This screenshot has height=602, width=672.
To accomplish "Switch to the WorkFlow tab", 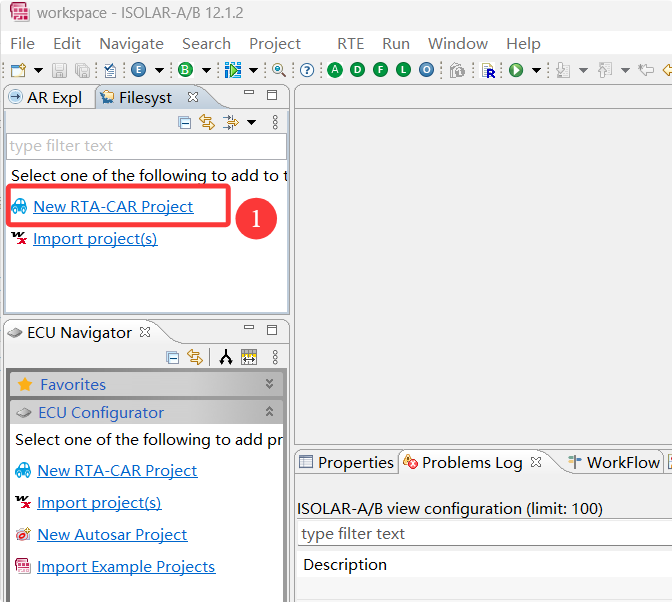I will tap(614, 463).
